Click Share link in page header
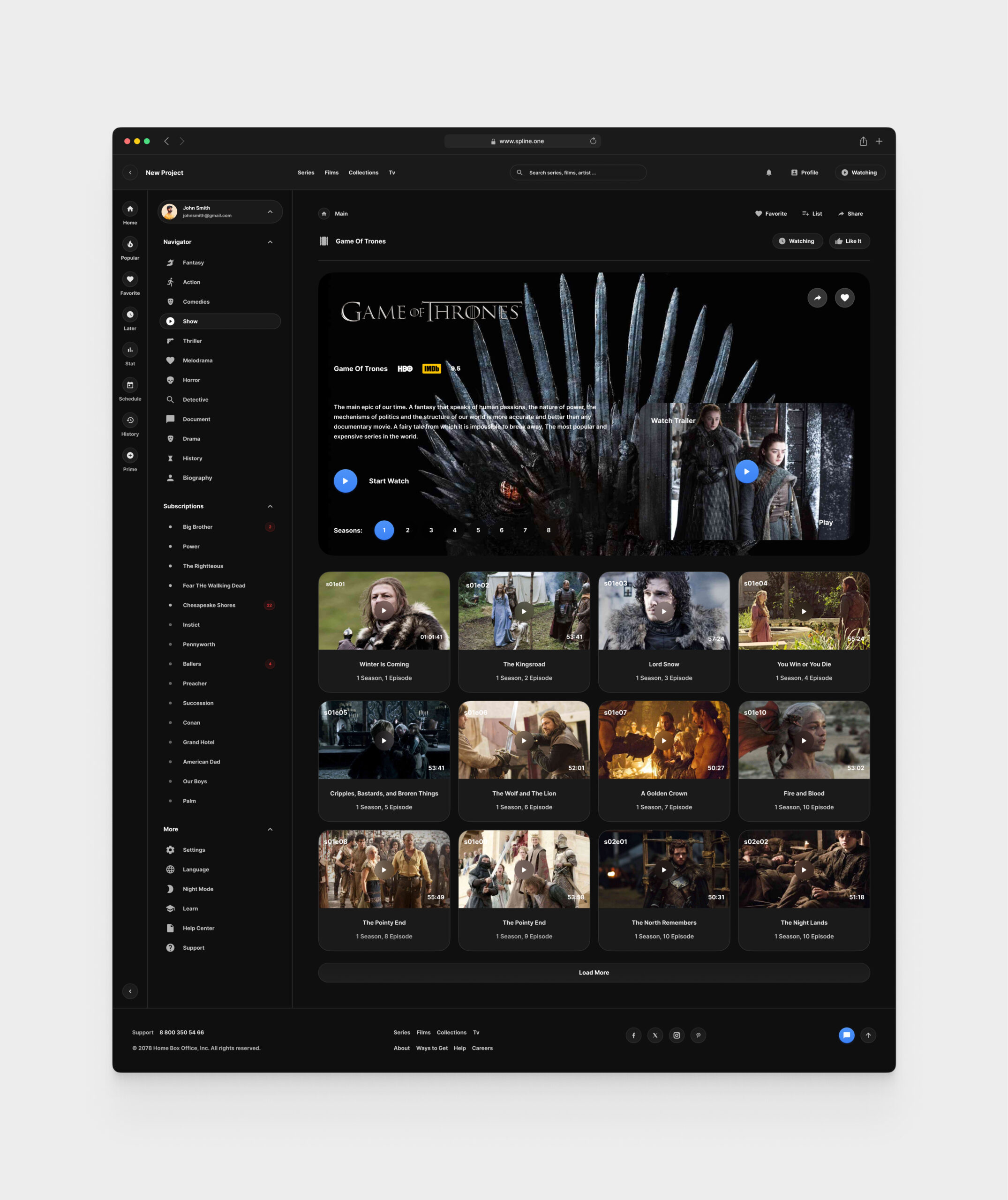Screen dimensions: 1008x1200 coord(850,214)
